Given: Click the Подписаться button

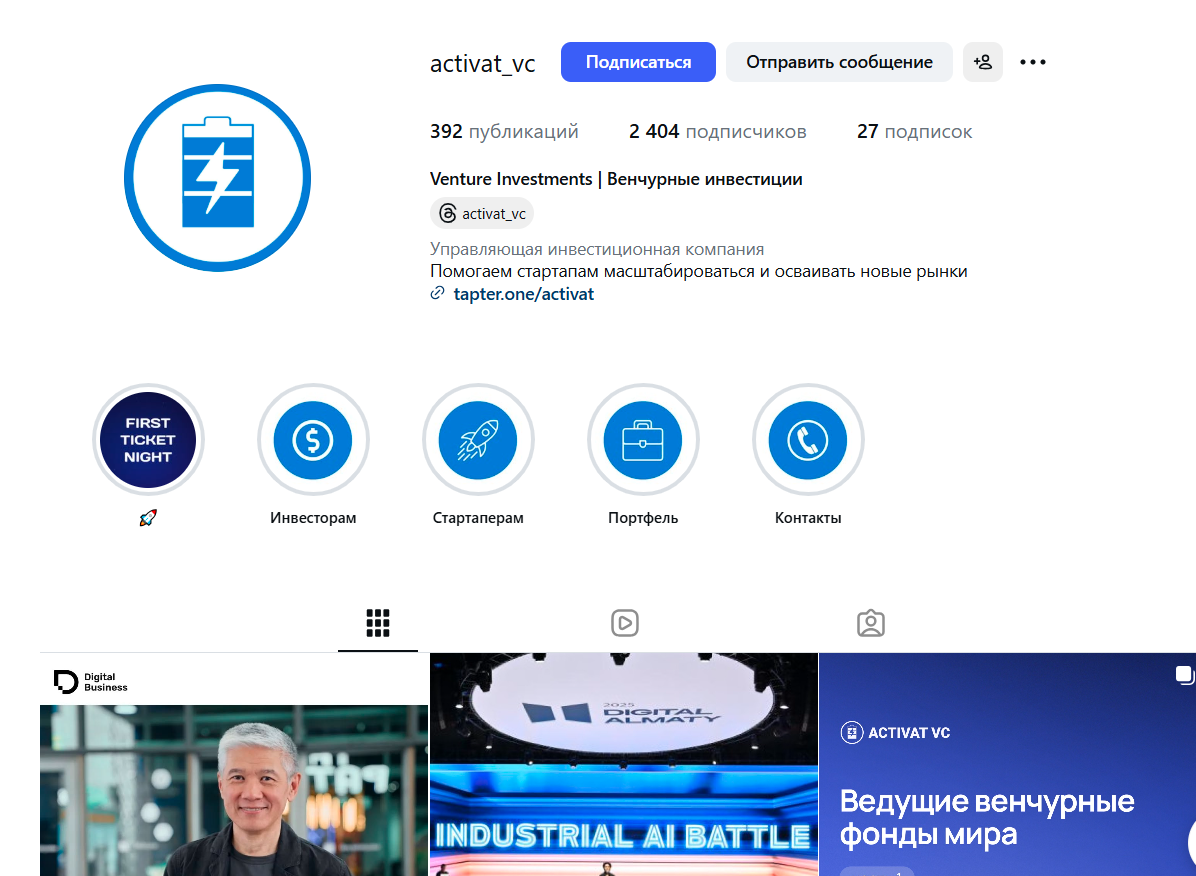Looking at the screenshot, I should click(638, 62).
